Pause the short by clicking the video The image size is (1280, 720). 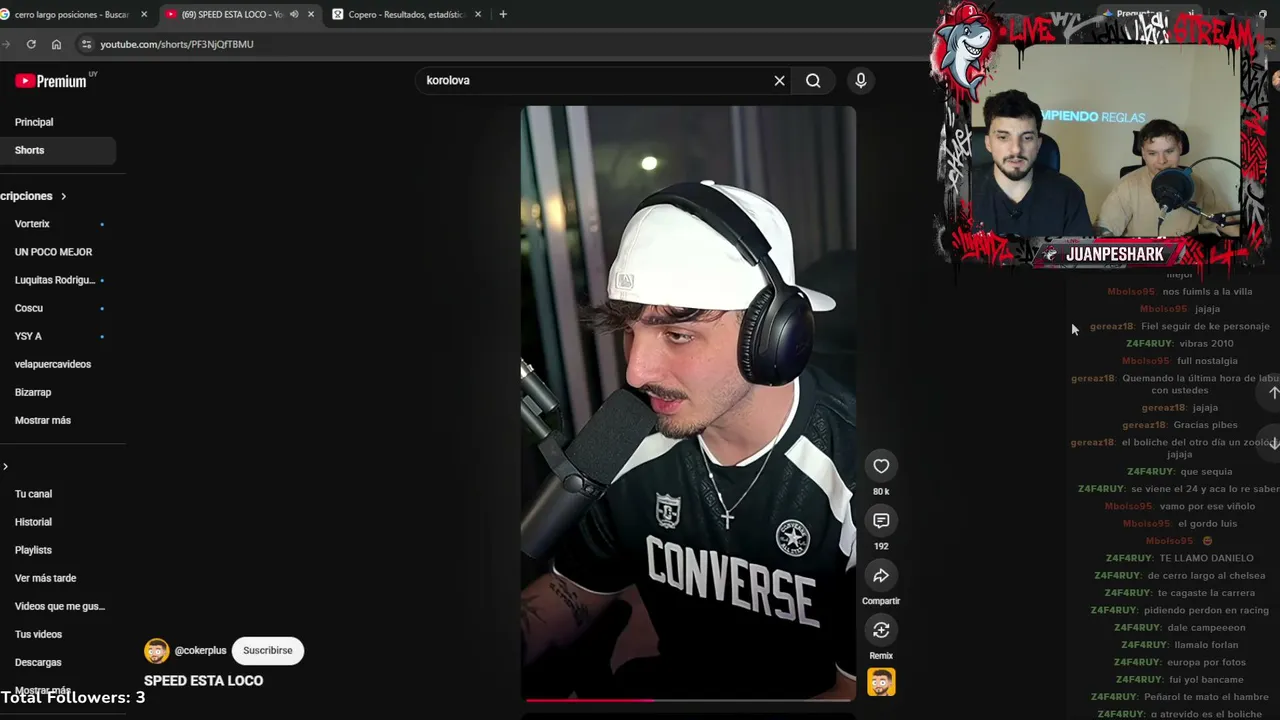pos(688,403)
